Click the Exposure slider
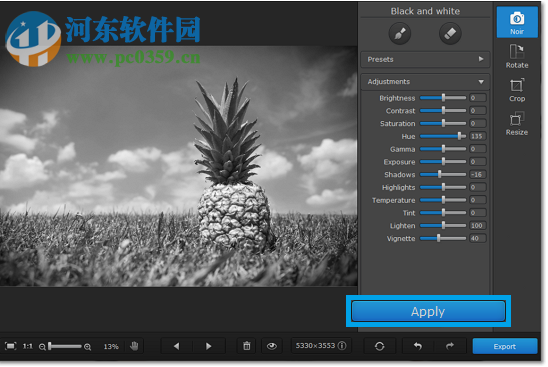548x367 pixels. pyautogui.click(x=443, y=162)
